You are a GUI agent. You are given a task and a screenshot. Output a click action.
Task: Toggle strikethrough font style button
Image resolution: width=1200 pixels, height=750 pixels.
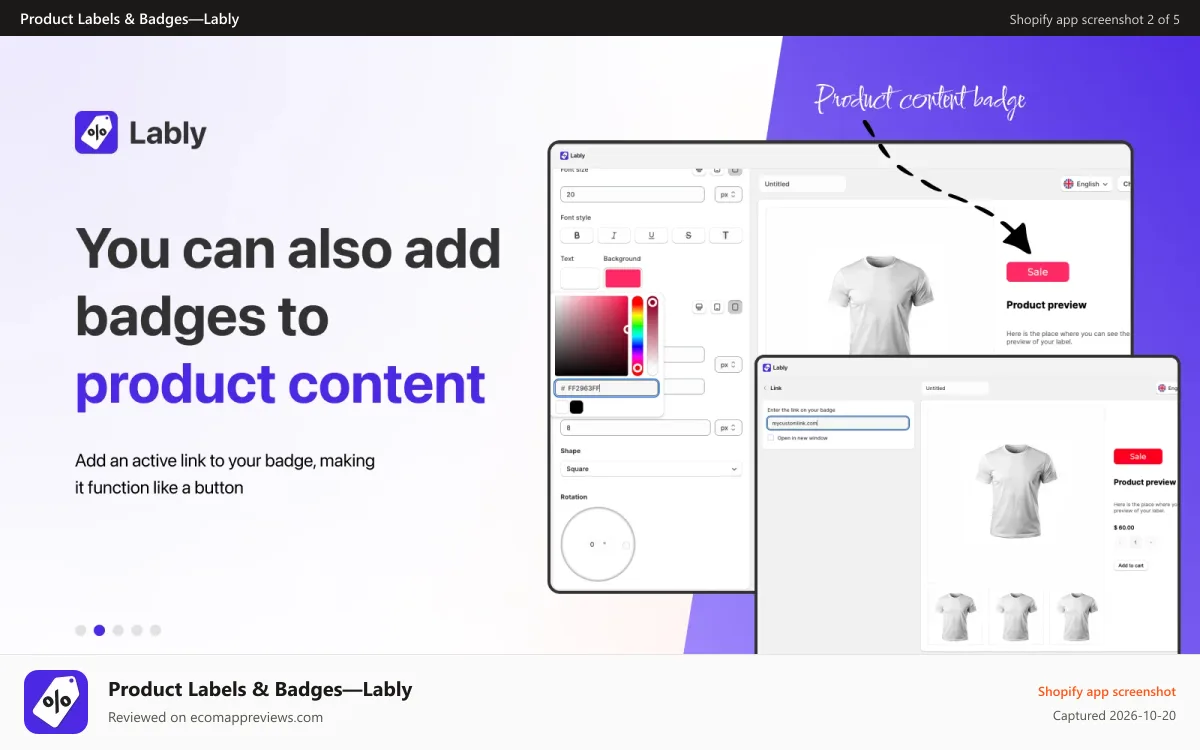688,235
